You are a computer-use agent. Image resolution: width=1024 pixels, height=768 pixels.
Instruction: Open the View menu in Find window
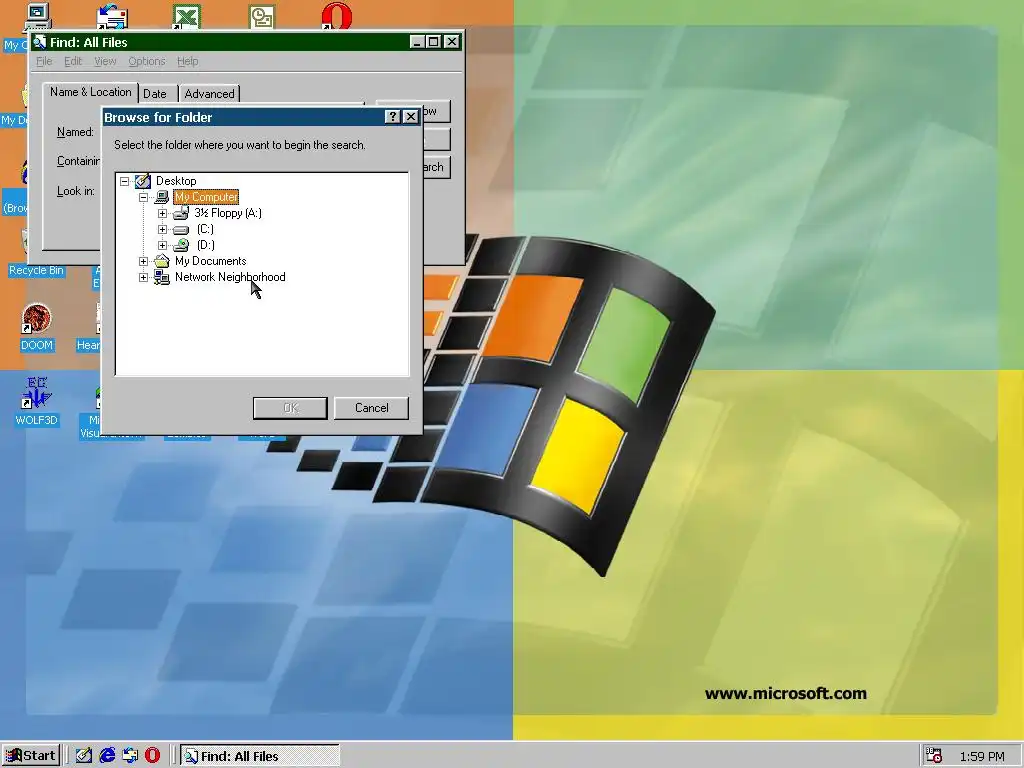[x=104, y=61]
